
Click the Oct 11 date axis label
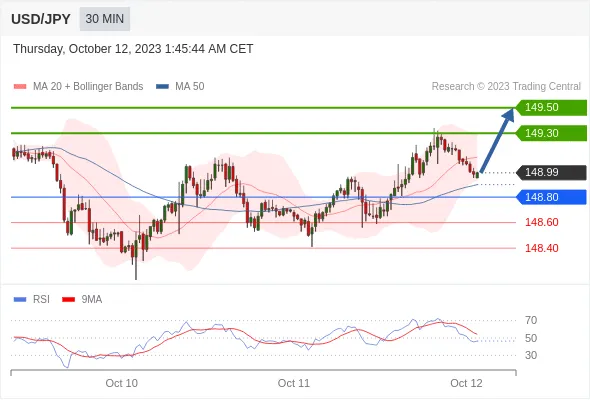click(x=294, y=383)
